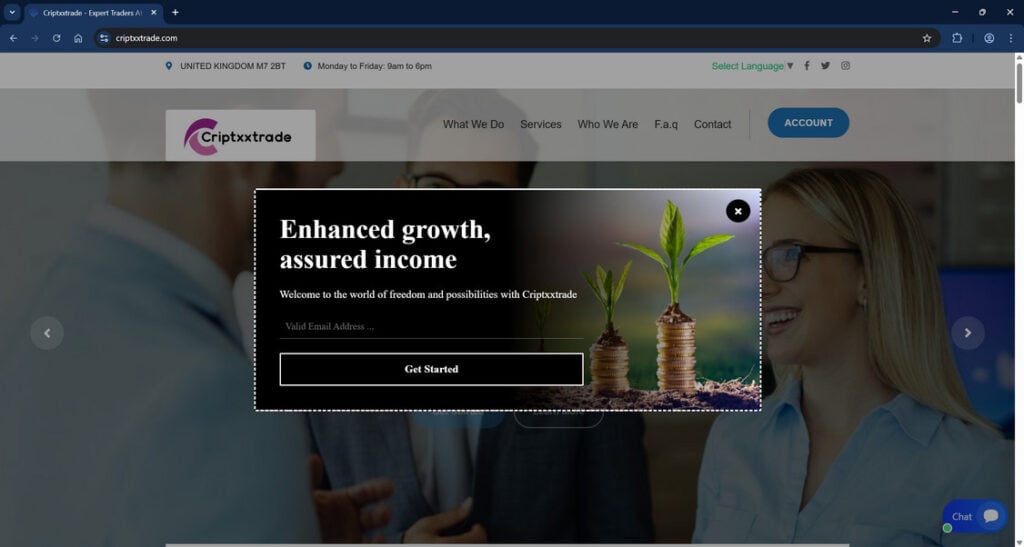Open the Twitter social icon
Viewport: 1024px width, 547px height.
[825, 66]
